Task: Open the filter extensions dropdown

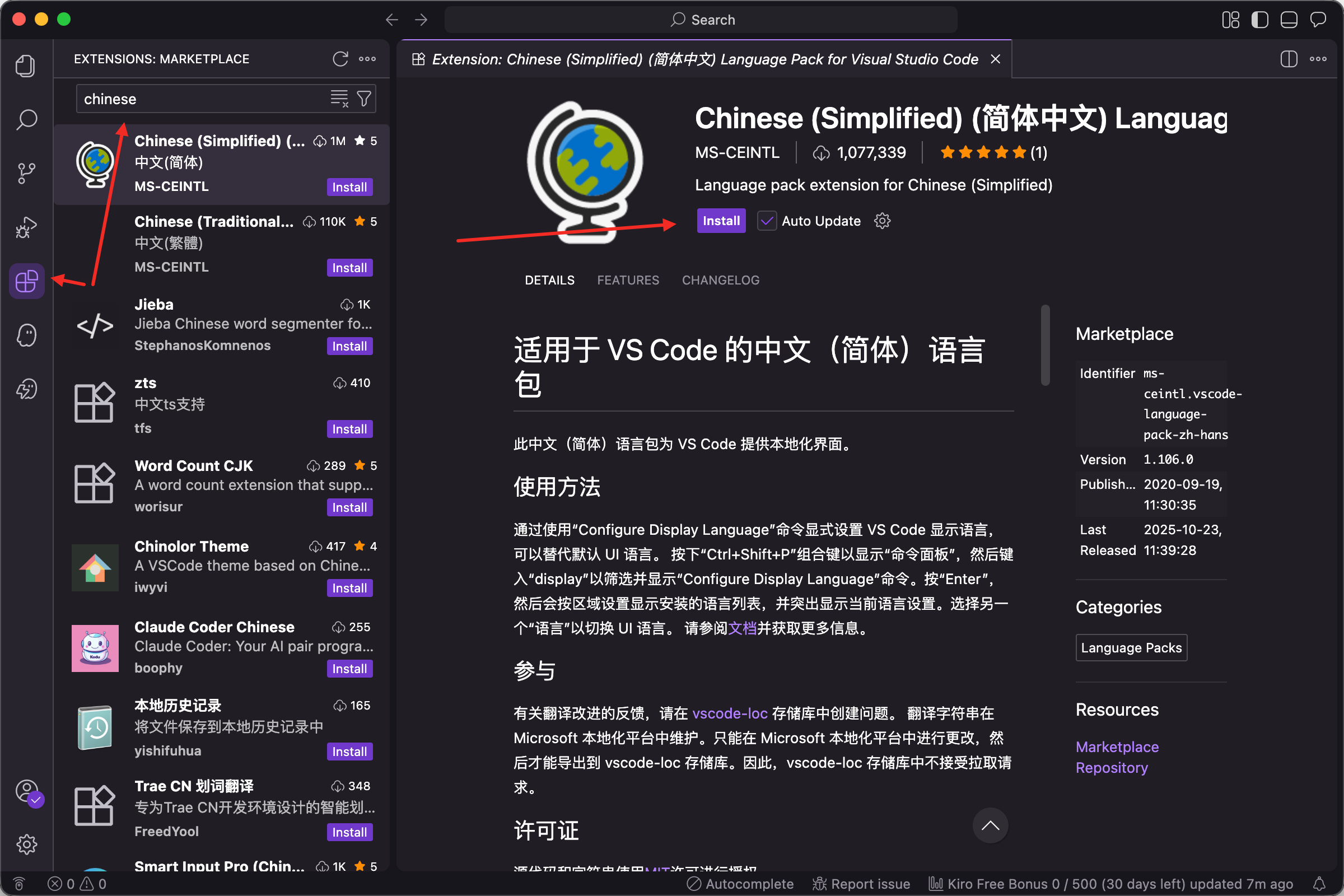Action: 364,99
